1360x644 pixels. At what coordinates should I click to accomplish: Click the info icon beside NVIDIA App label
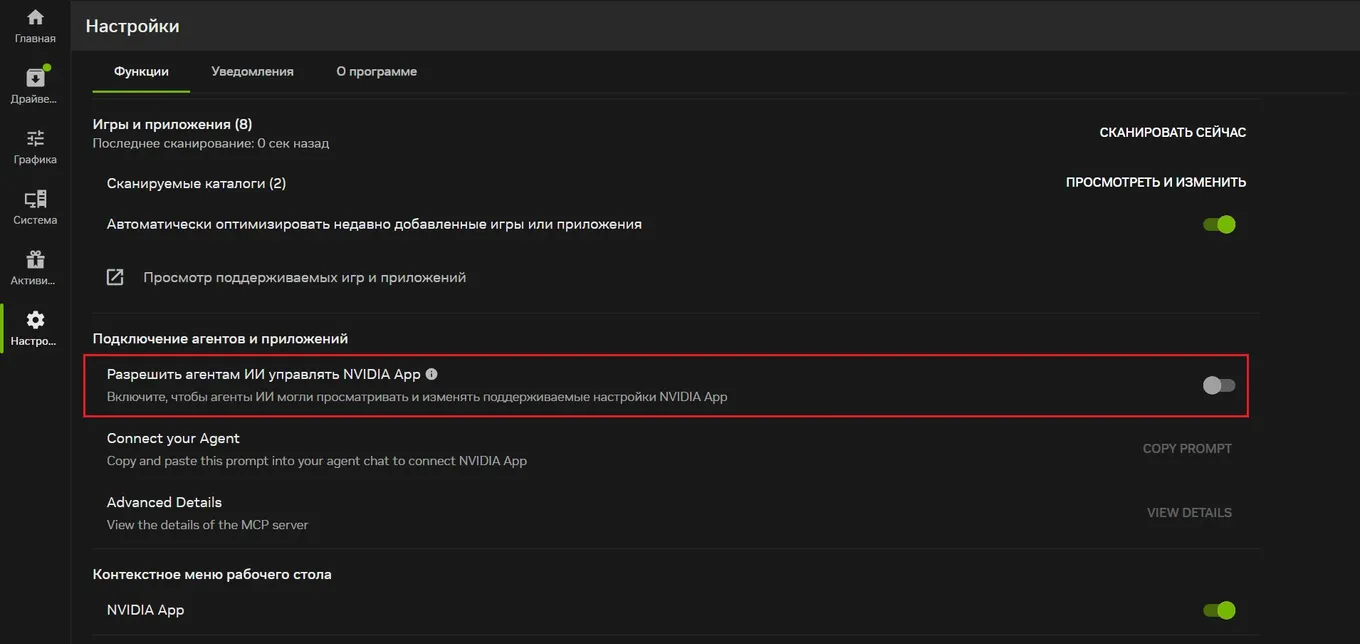tap(432, 374)
